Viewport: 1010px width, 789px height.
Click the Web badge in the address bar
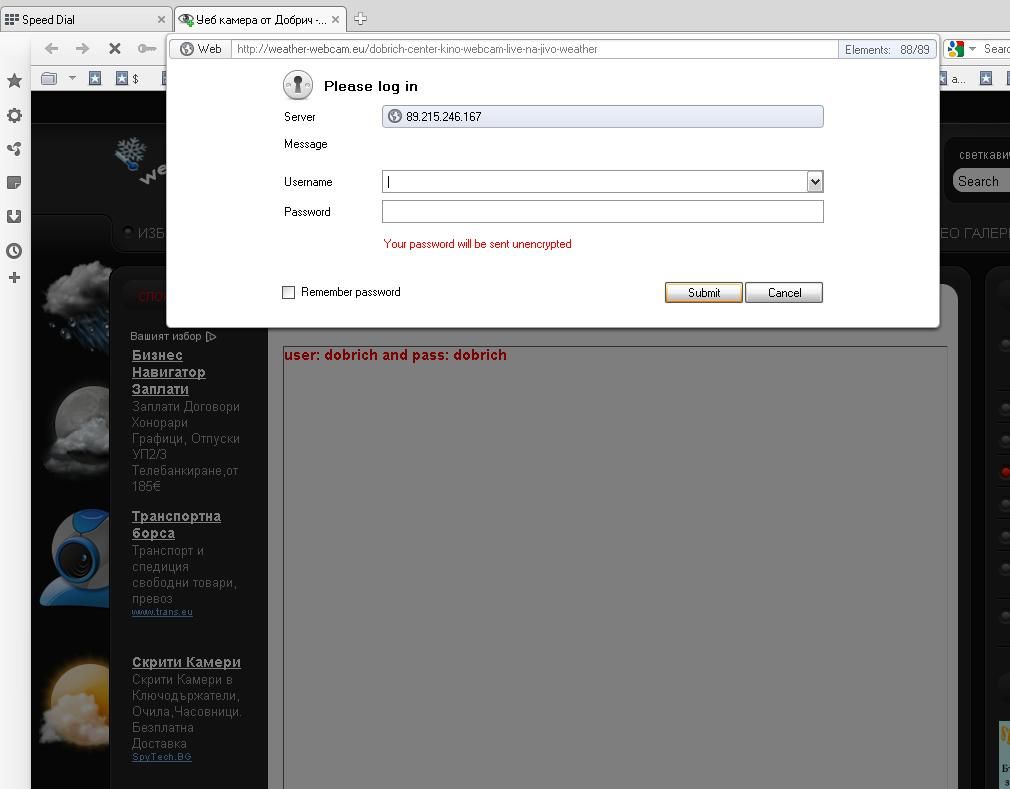pyautogui.click(x=201, y=49)
